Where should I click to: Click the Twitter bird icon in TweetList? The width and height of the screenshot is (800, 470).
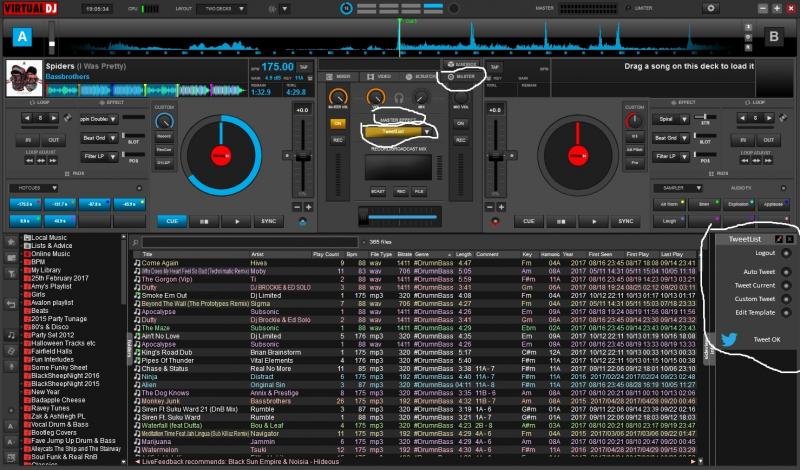pyautogui.click(x=729, y=339)
